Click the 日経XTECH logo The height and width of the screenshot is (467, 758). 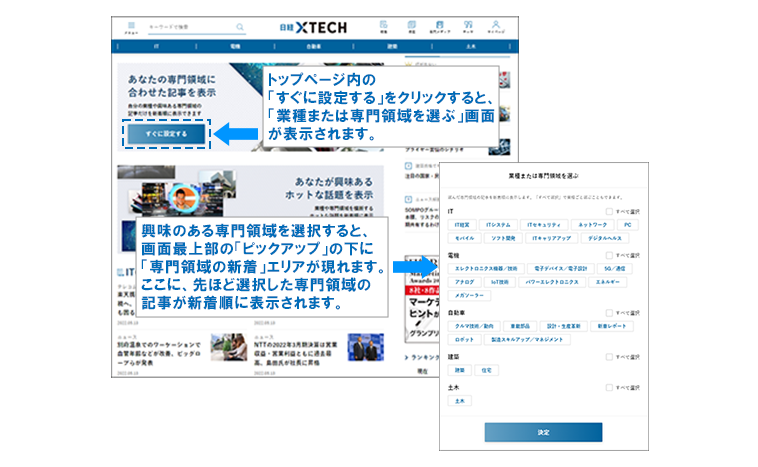313,28
